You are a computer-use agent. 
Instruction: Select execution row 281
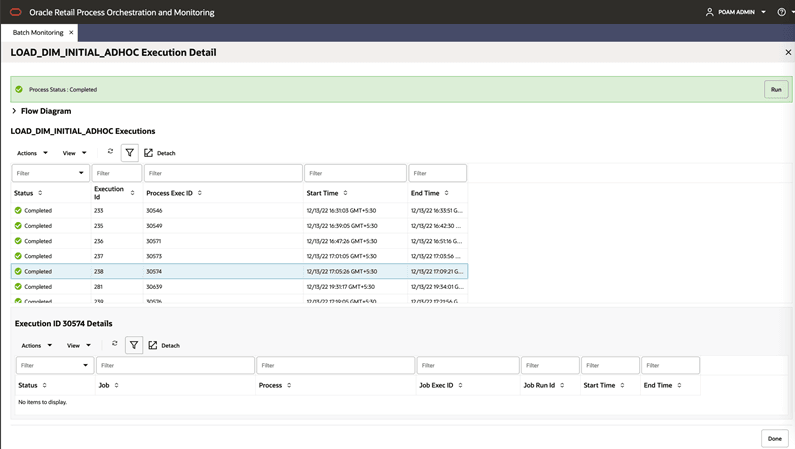239,287
